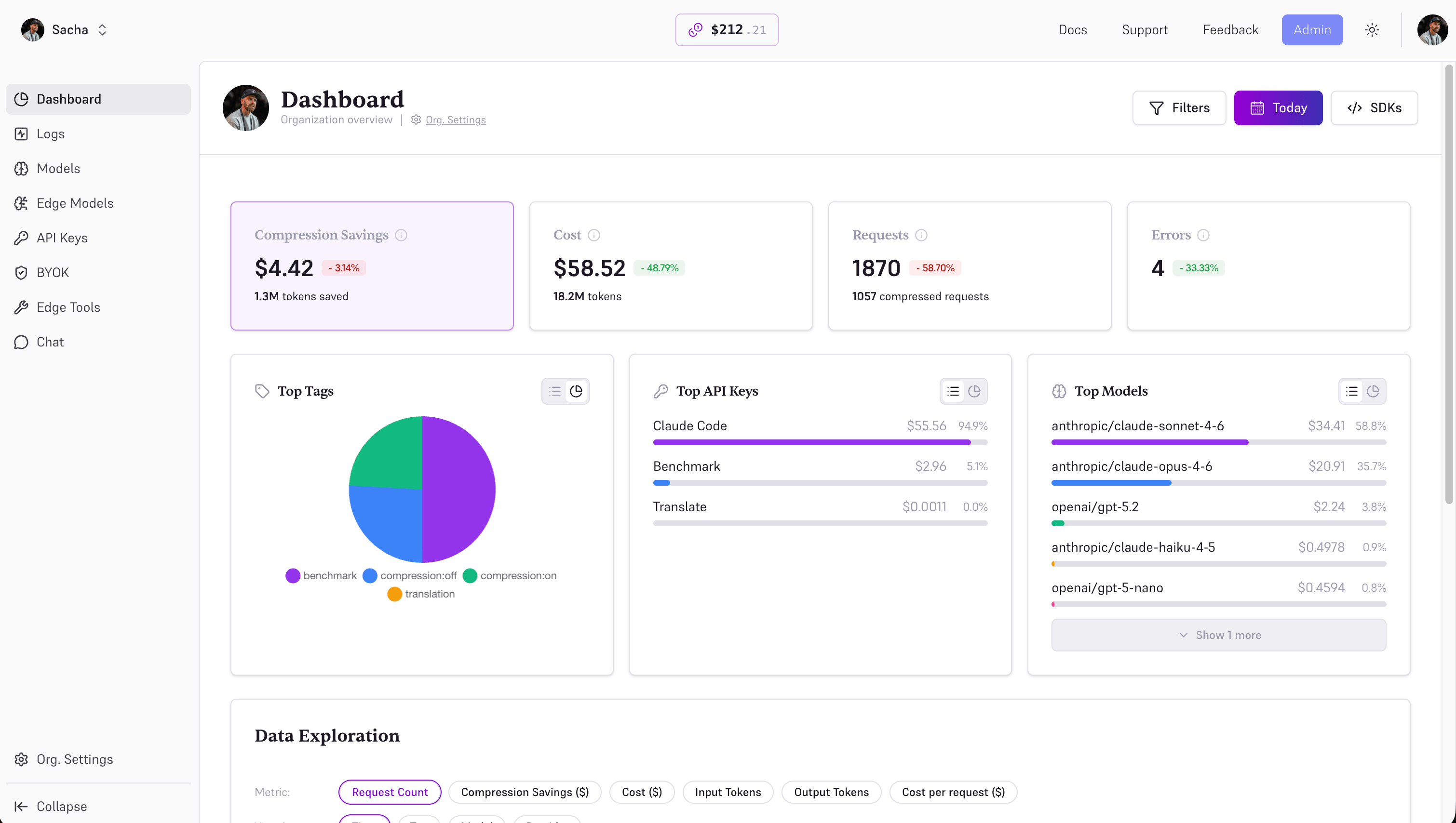Open the Support link
The width and height of the screenshot is (1456, 823).
[1145, 30]
